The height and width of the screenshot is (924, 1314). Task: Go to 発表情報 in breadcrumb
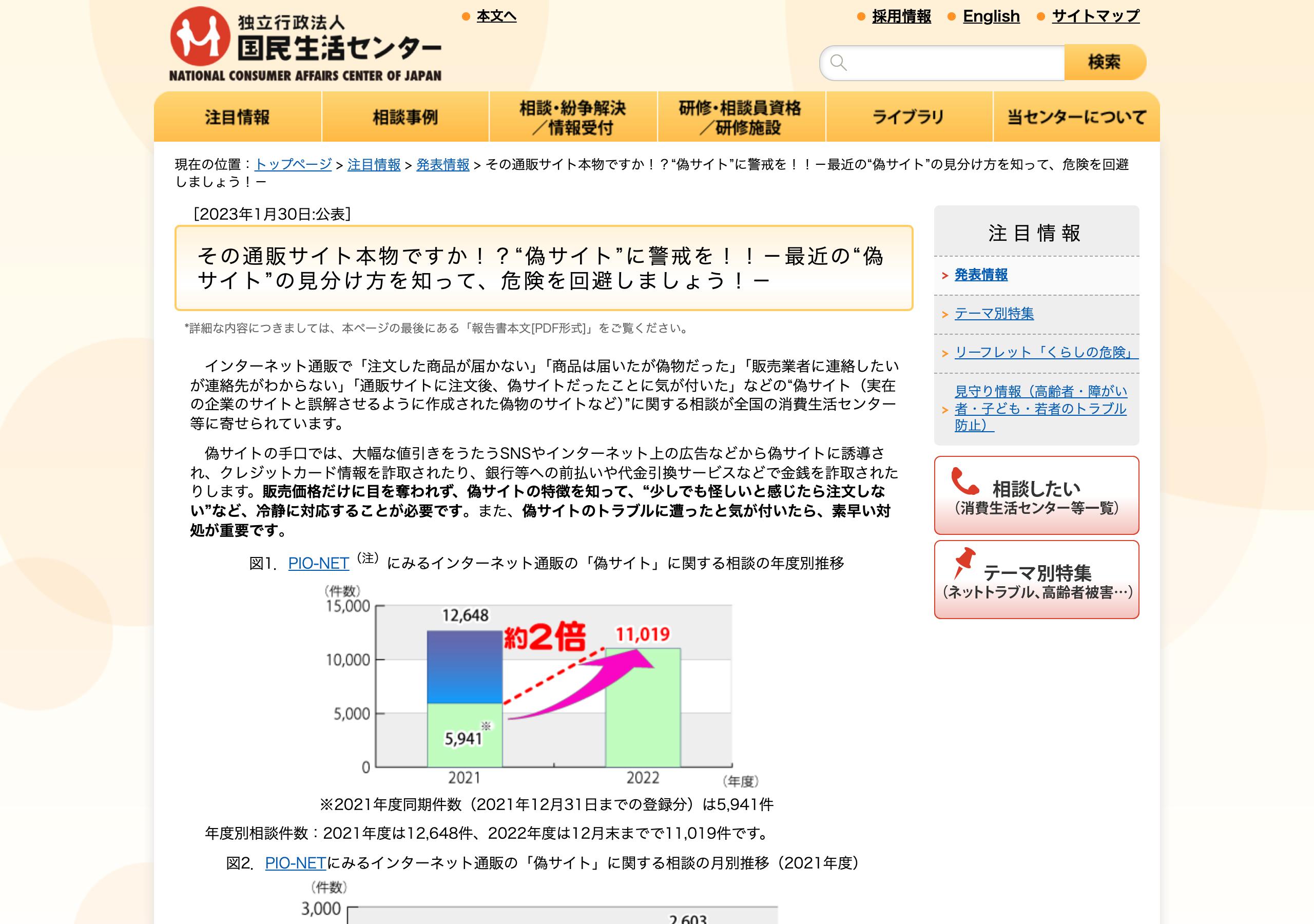pyautogui.click(x=442, y=165)
